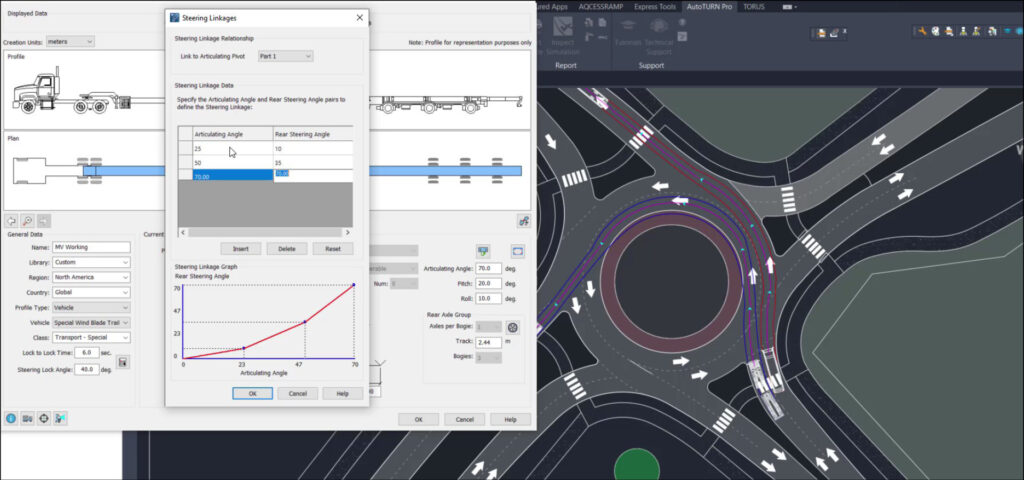Open the Express Tools ribbon tab
1024x480 pixels.
coord(654,7)
